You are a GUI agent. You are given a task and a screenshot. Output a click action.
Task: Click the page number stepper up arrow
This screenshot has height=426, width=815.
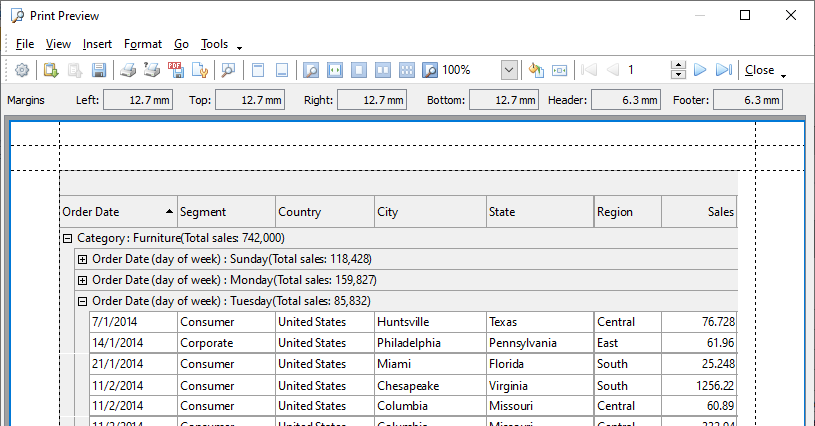tap(678, 65)
